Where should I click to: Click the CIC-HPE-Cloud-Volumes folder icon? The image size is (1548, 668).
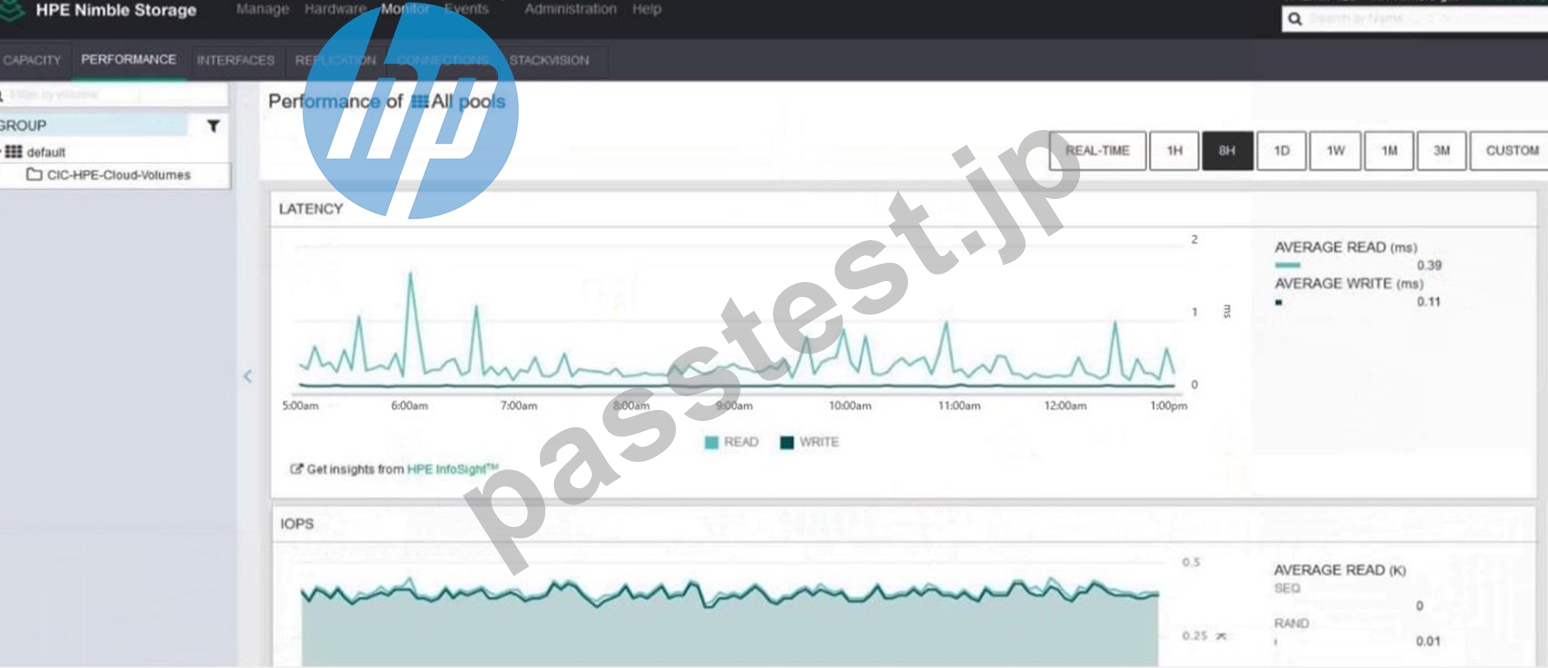coord(34,174)
